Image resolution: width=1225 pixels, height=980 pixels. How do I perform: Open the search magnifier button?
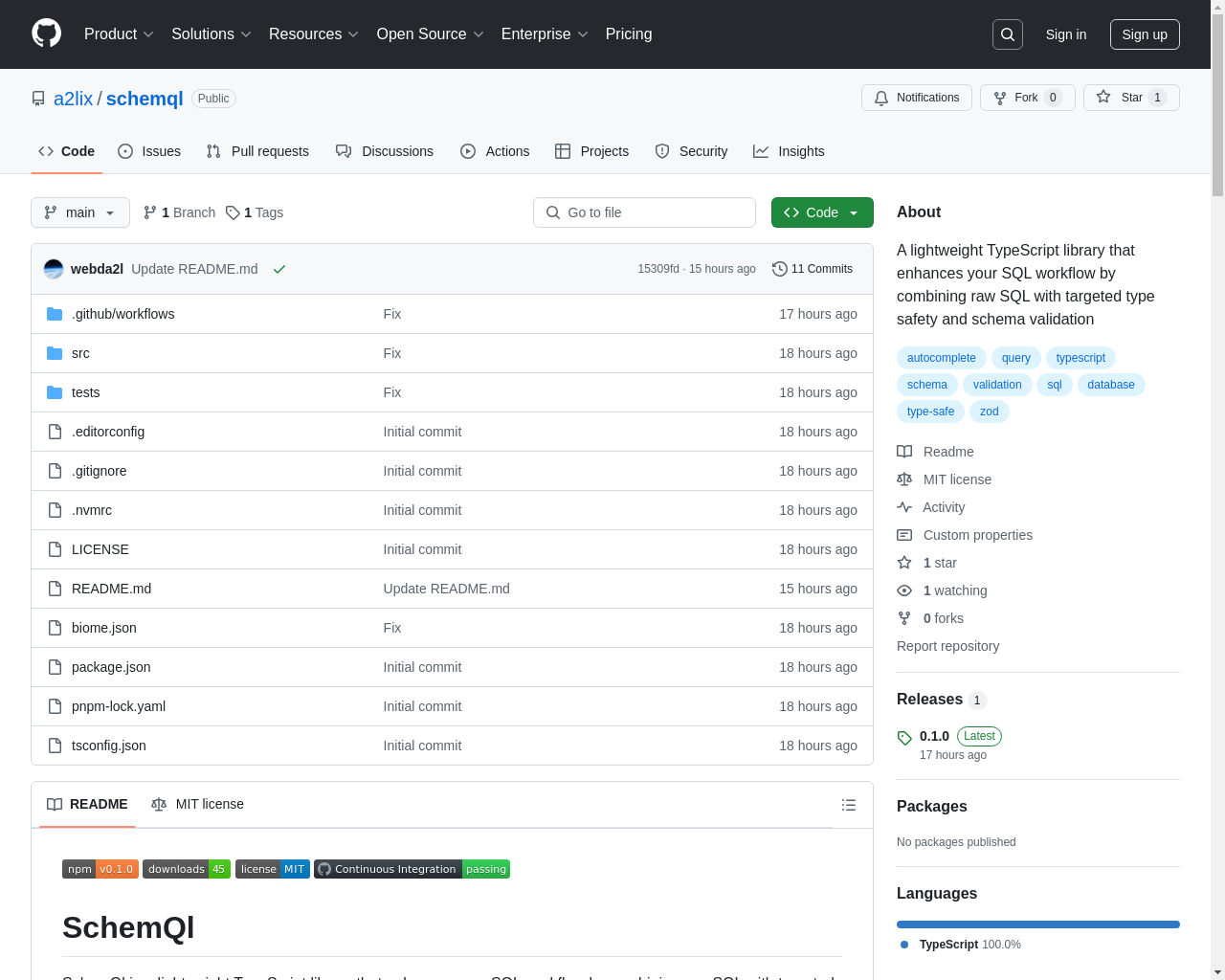tap(1008, 34)
